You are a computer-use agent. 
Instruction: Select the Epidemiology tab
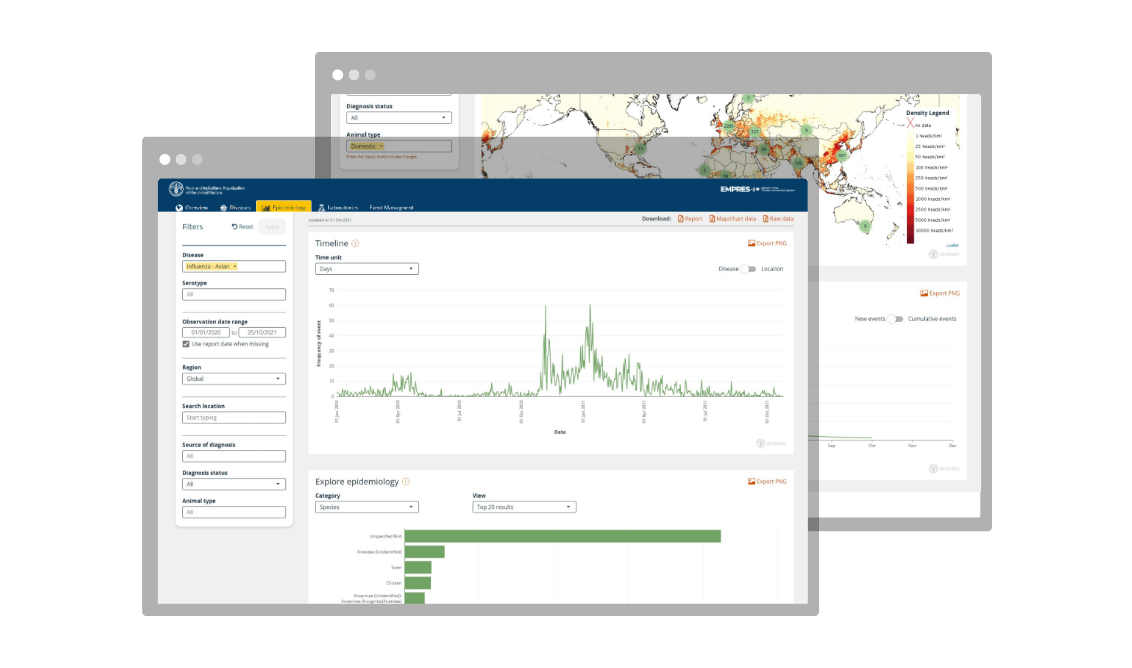click(284, 207)
